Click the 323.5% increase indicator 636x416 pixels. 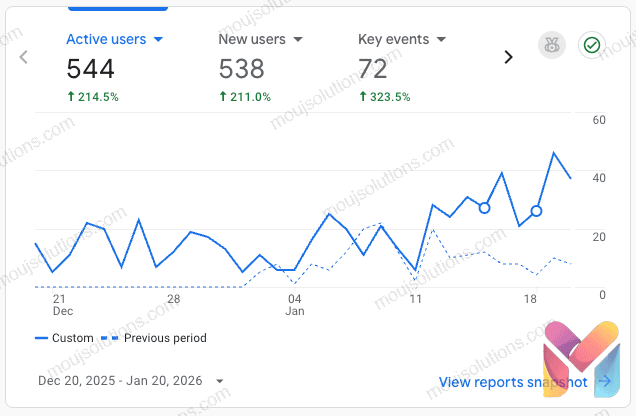click(385, 97)
